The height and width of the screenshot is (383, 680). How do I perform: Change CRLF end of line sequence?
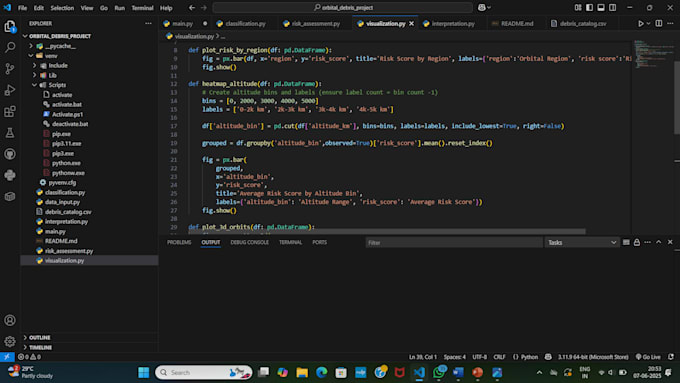(x=499, y=357)
